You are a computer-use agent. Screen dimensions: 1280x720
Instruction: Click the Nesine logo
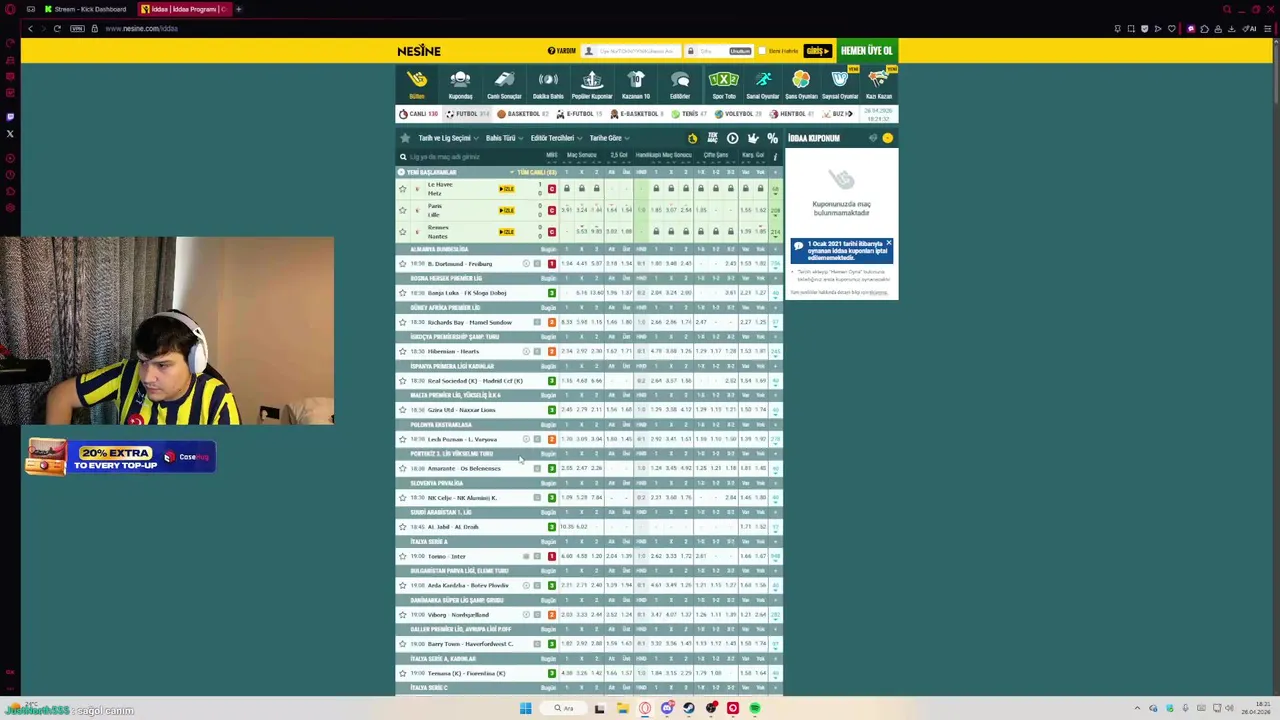click(x=419, y=50)
